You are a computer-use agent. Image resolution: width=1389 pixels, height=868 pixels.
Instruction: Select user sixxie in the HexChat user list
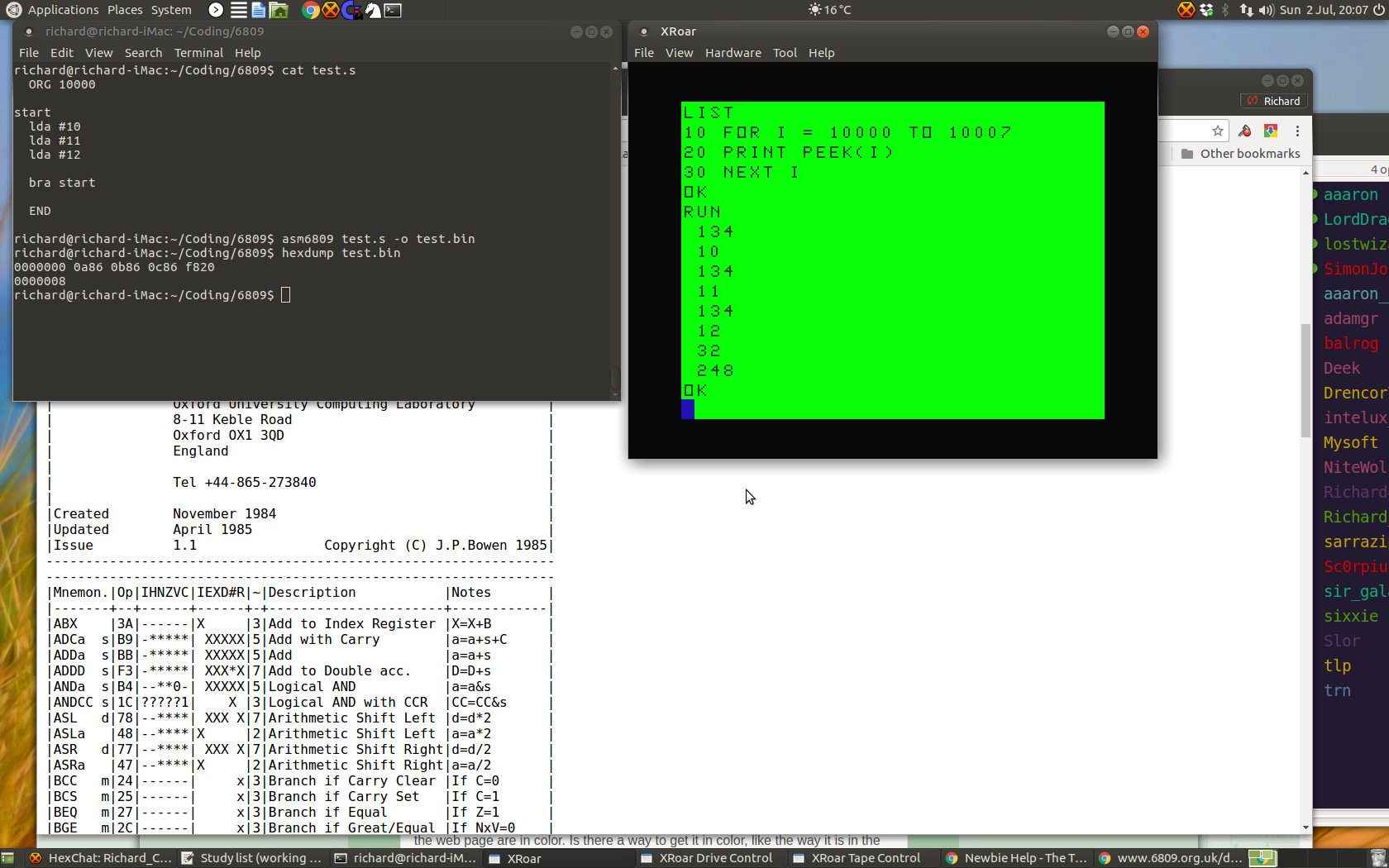(1350, 617)
